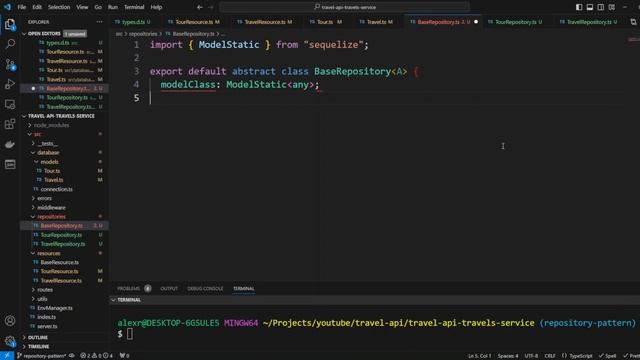The height and width of the screenshot is (360, 640).
Task: Open the Extensions view
Action: (x=10, y=124)
